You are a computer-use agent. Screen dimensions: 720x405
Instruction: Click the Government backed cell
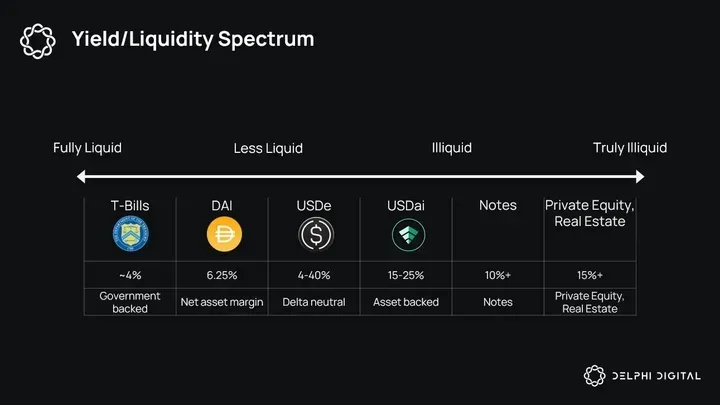130,302
